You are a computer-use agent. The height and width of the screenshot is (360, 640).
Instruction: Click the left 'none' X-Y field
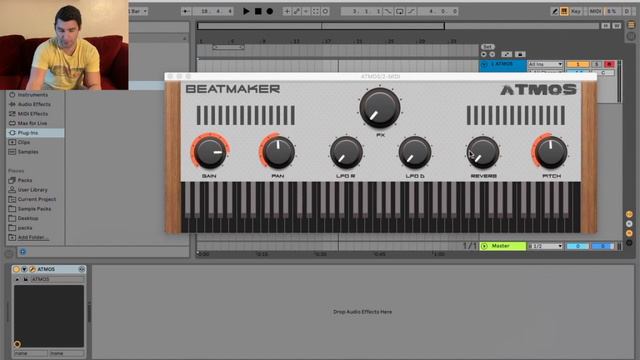(30, 354)
